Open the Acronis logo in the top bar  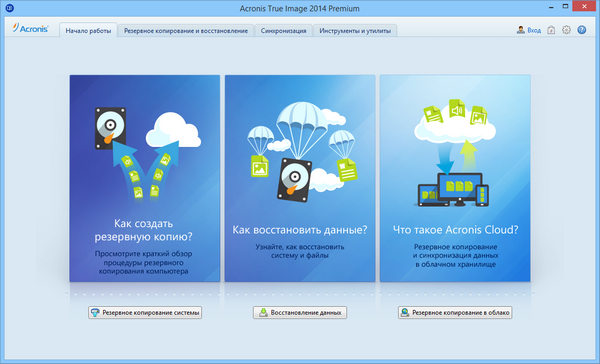[x=30, y=28]
